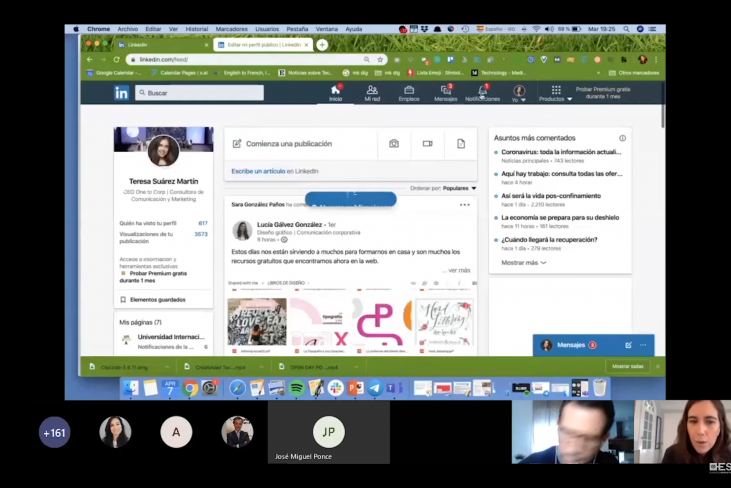View Quién ha visto tu perfil stats
Screen dimensions: 731x488
point(163,223)
